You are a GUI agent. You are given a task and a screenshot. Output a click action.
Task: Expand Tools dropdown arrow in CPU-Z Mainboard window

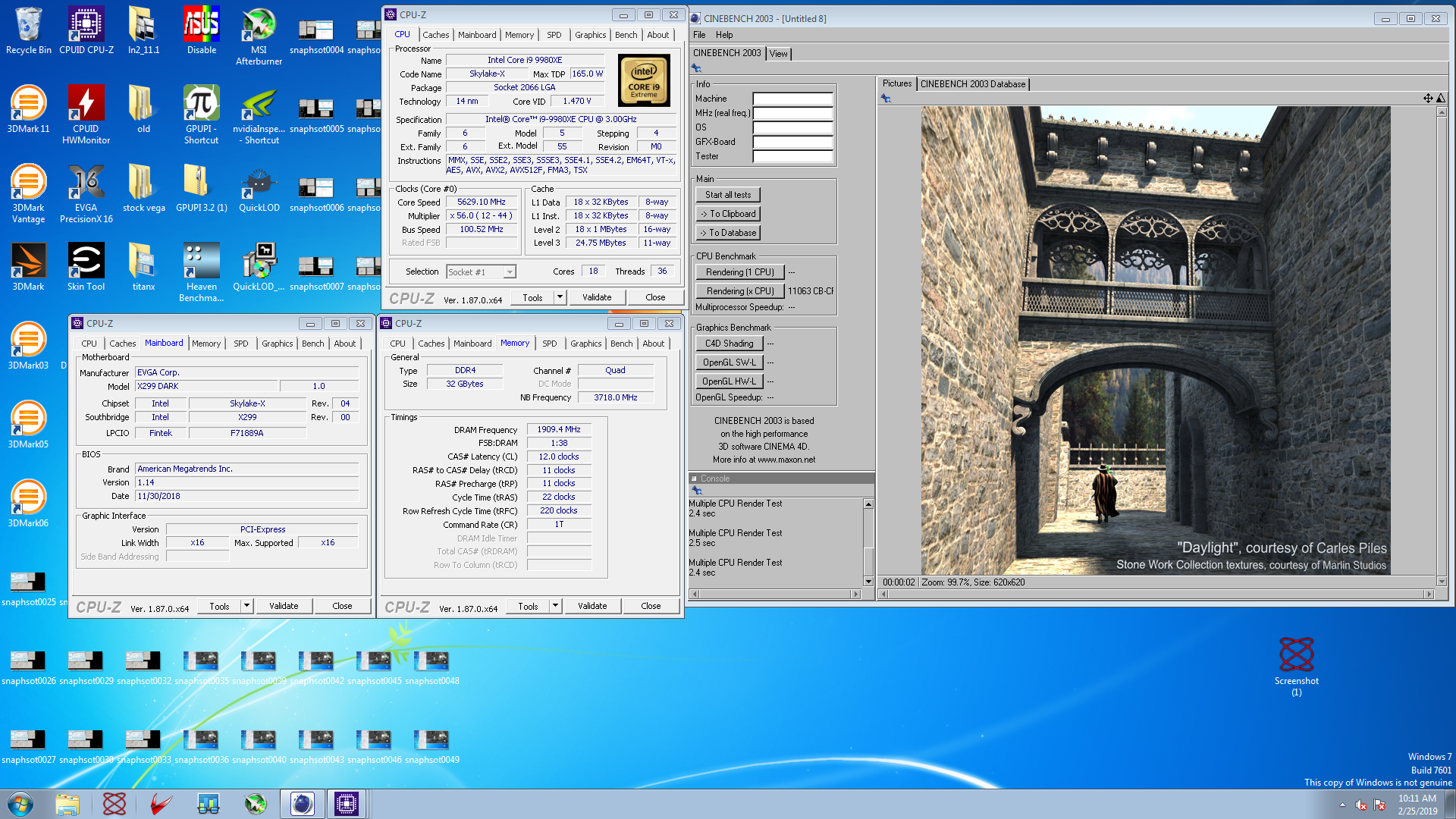coord(246,606)
